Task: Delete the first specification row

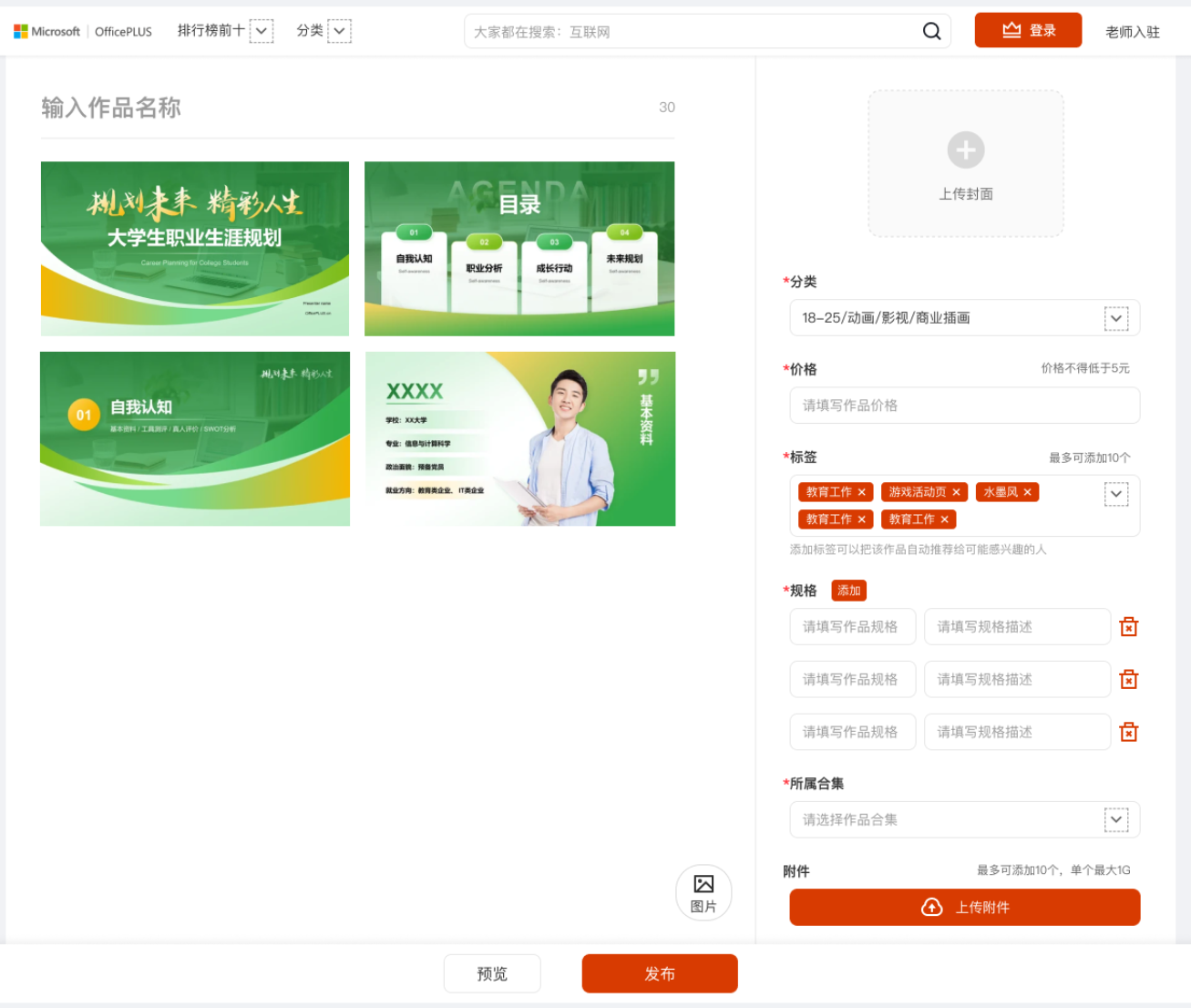Action: click(1128, 627)
